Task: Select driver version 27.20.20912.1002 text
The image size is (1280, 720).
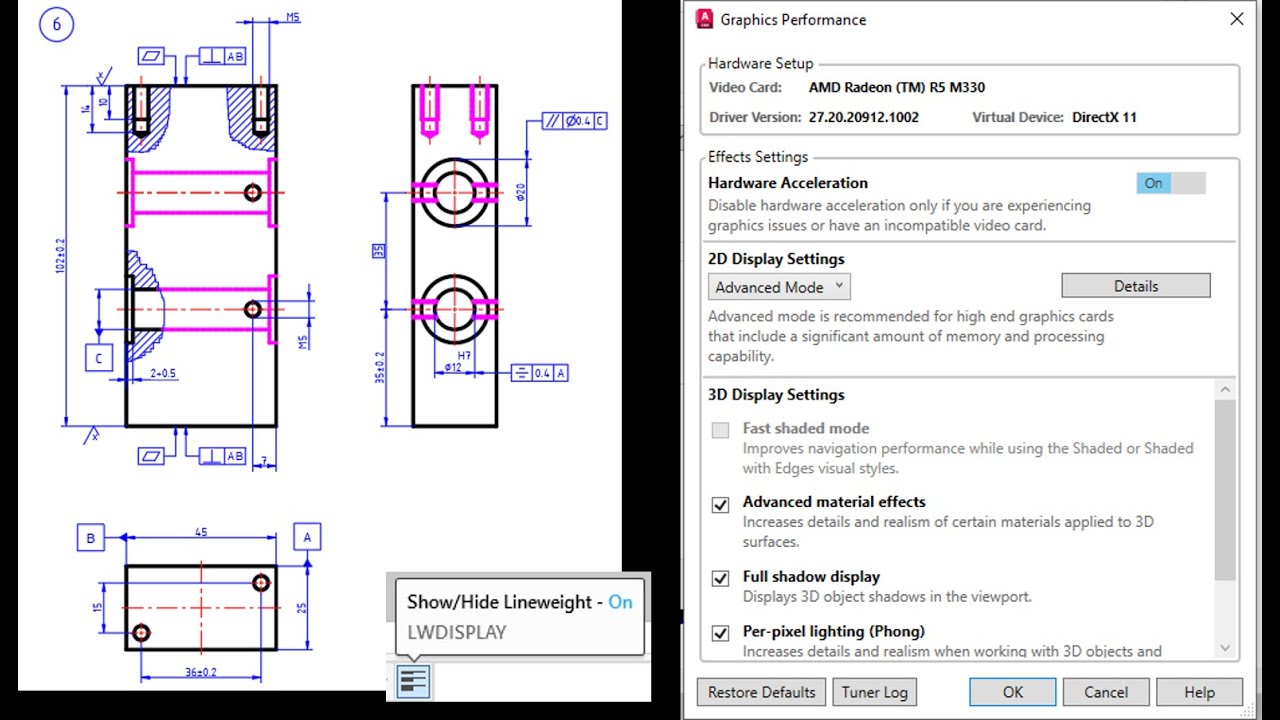Action: (x=864, y=117)
